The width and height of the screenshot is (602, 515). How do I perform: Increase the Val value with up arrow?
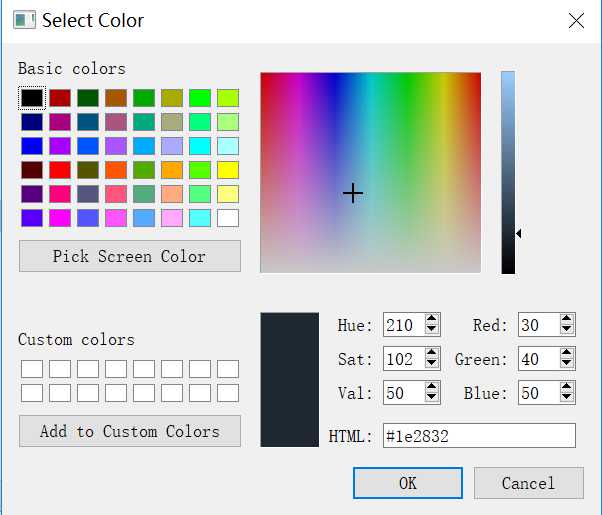[432, 387]
